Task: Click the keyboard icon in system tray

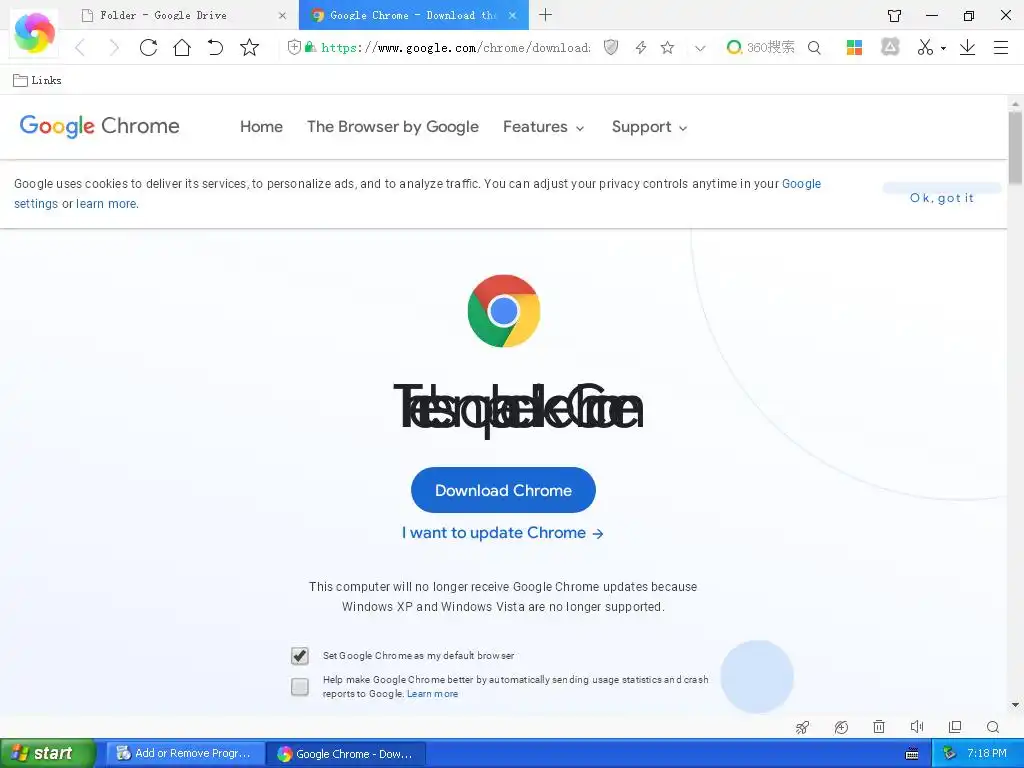Action: click(912, 754)
